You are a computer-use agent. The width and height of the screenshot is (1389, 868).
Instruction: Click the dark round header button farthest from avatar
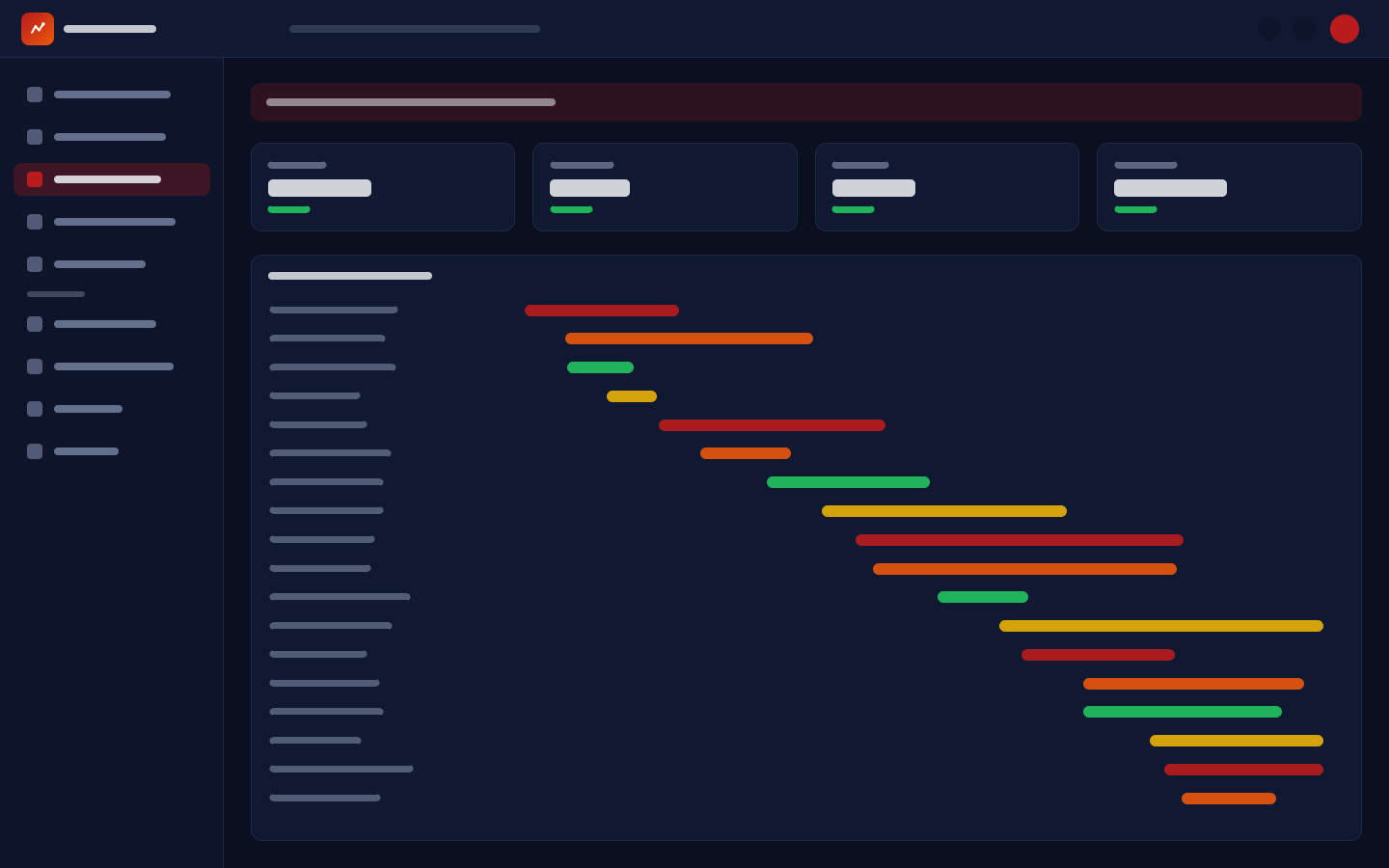tap(1269, 29)
